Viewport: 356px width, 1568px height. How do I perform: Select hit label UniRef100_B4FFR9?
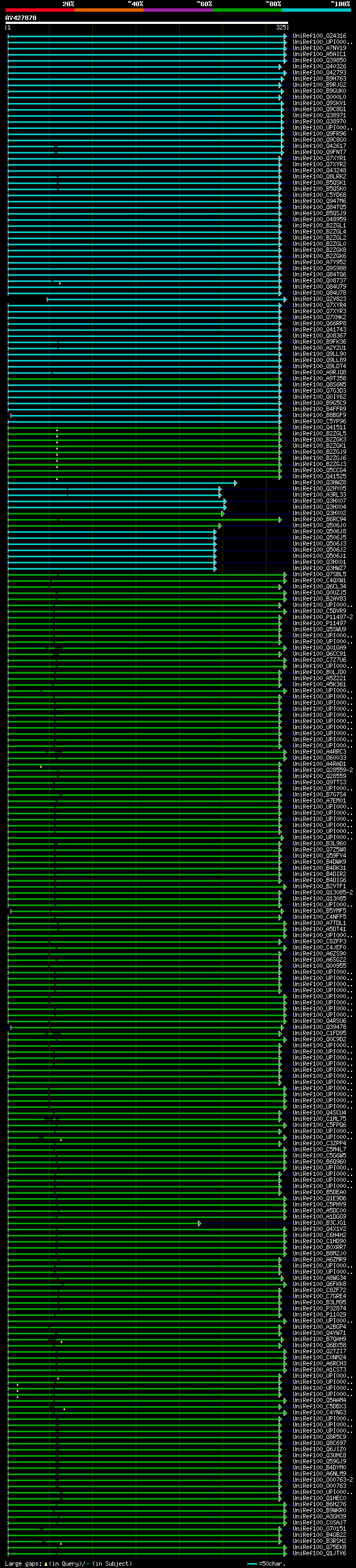coord(319,409)
